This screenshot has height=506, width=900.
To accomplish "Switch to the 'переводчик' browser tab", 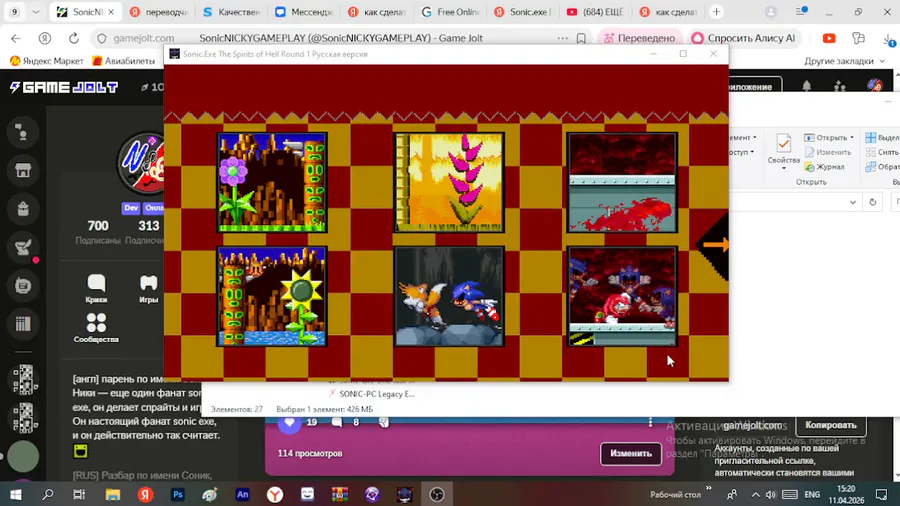I will tap(159, 11).
